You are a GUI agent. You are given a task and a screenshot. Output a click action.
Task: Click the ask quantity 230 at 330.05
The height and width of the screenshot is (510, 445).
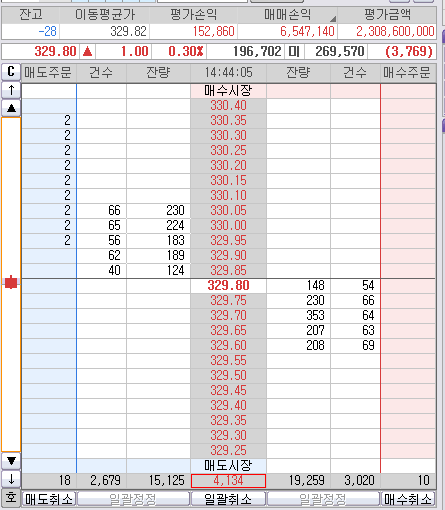click(x=175, y=211)
